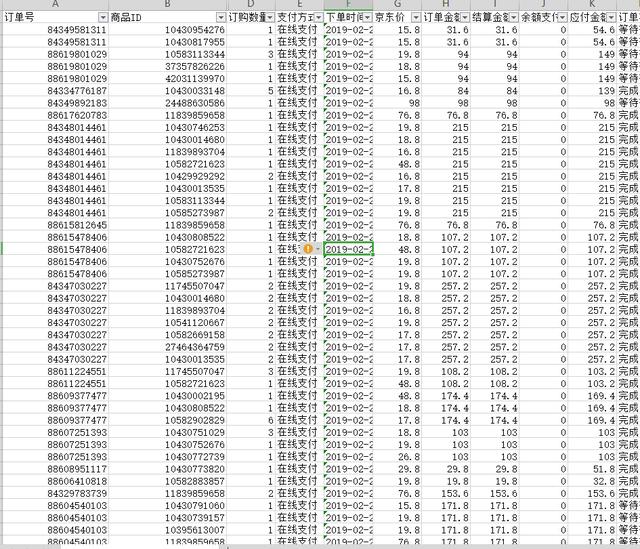Select product ID cell 27464364759
This screenshot has width=640, height=549.
(167, 347)
